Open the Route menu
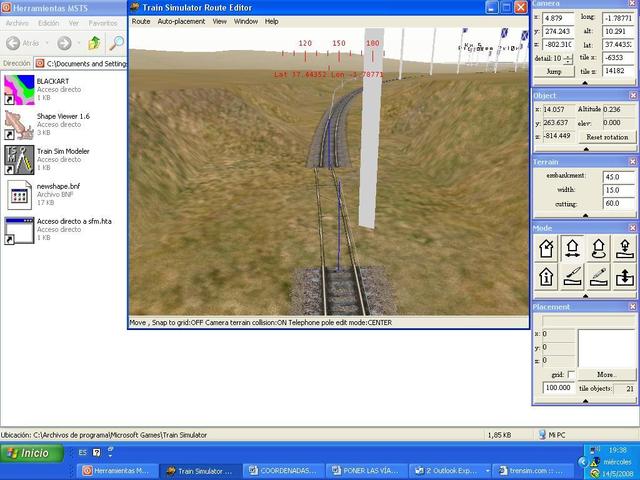The width and height of the screenshot is (640, 480). 141,21
